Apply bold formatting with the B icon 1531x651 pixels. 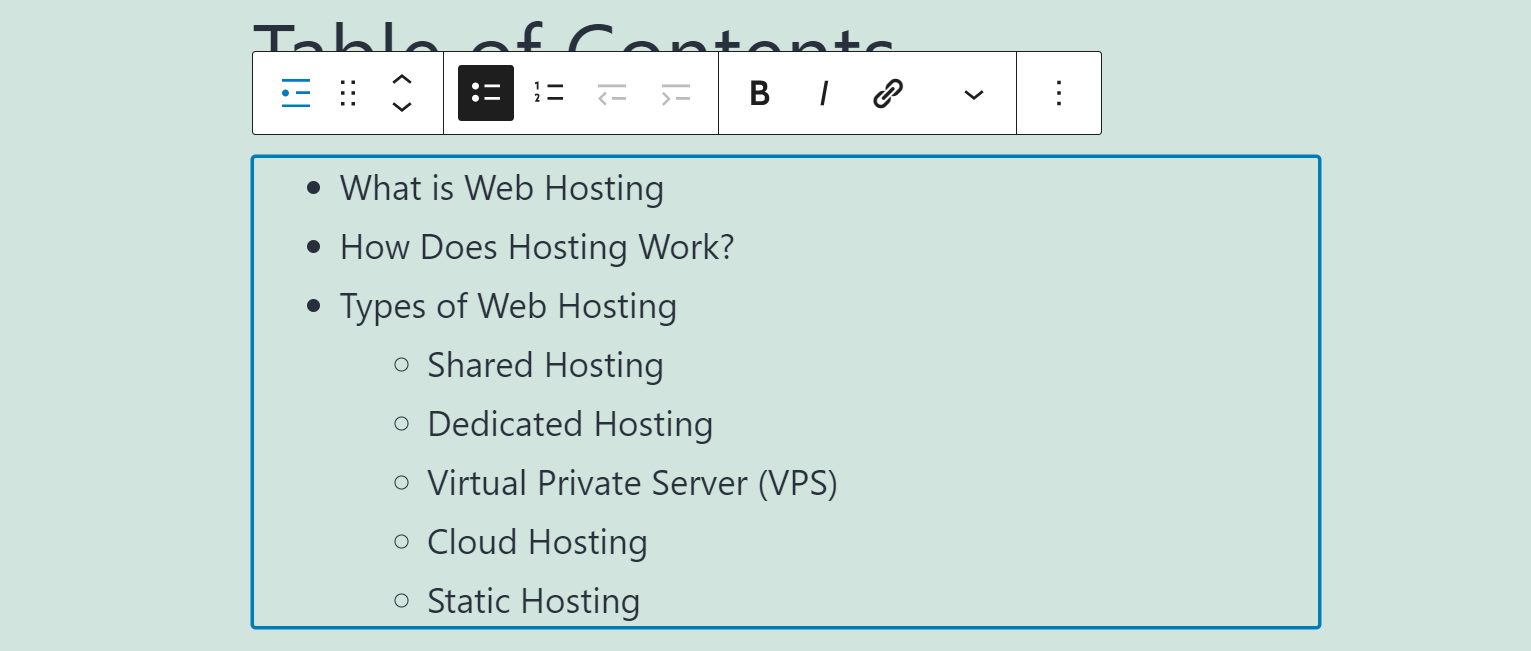[x=759, y=93]
